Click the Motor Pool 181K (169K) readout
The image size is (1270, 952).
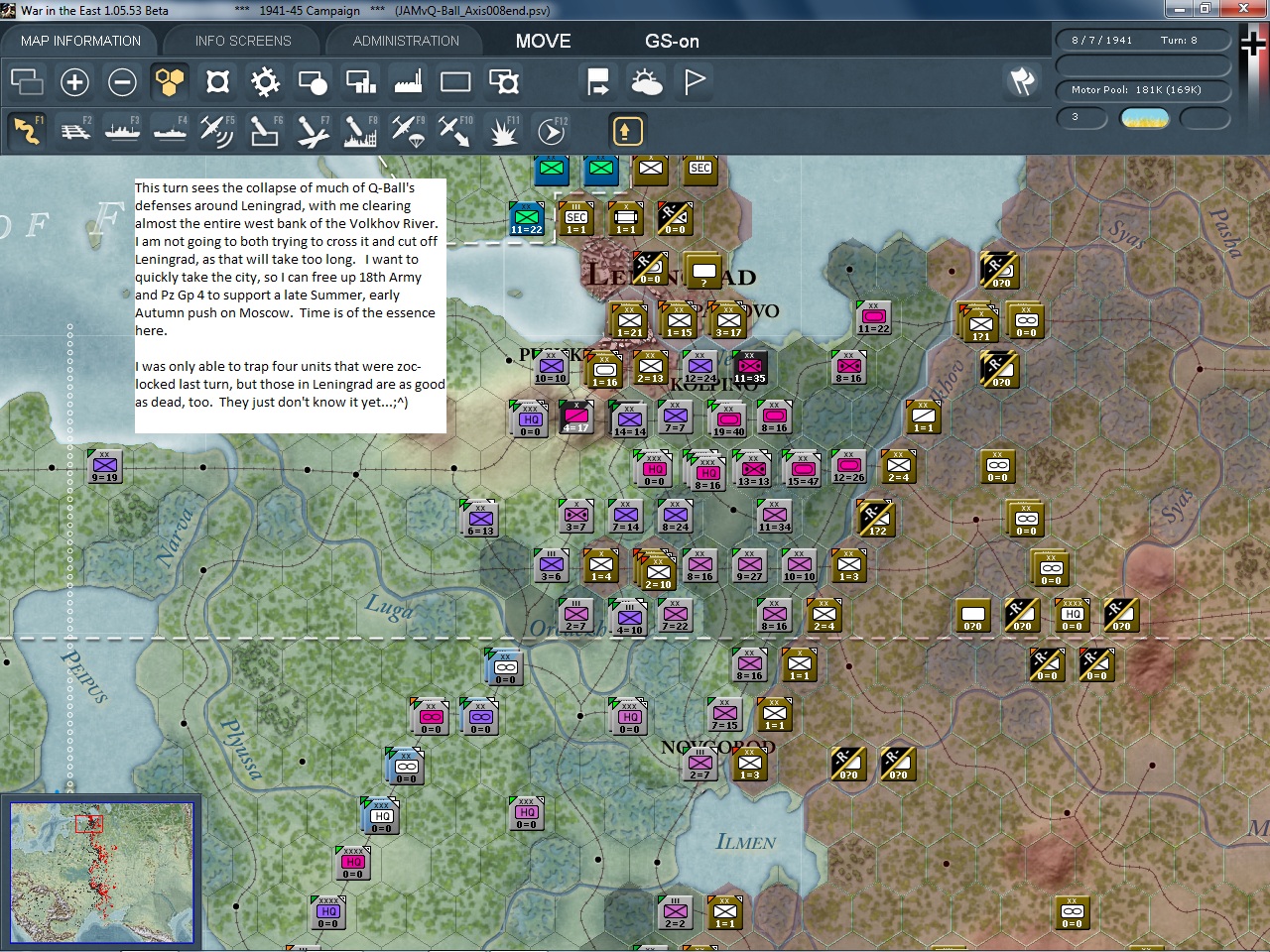pyautogui.click(x=1141, y=90)
